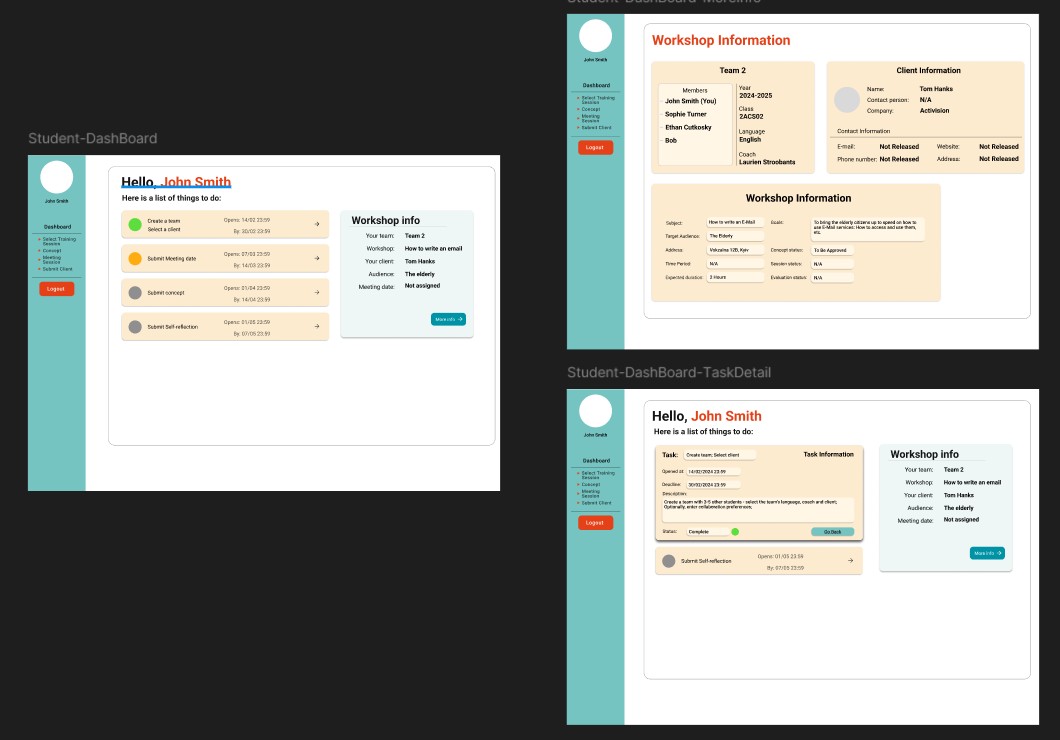
Task: Click Opened at field in Task Information
Action: click(713, 472)
